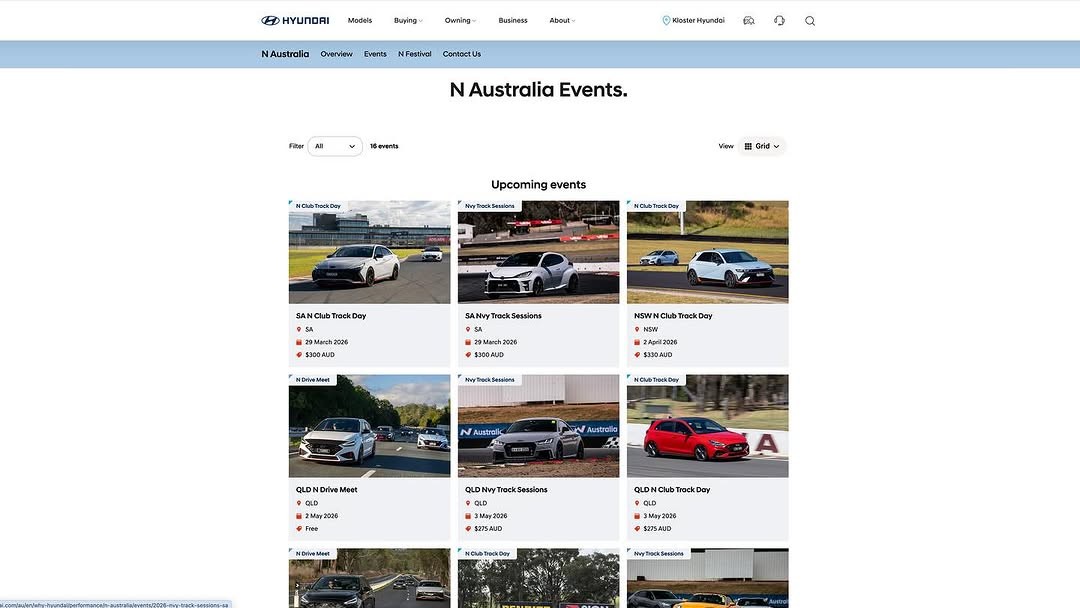Click N Drive Meet tag on QLD card
Screen dimensions: 1080x608
point(313,380)
